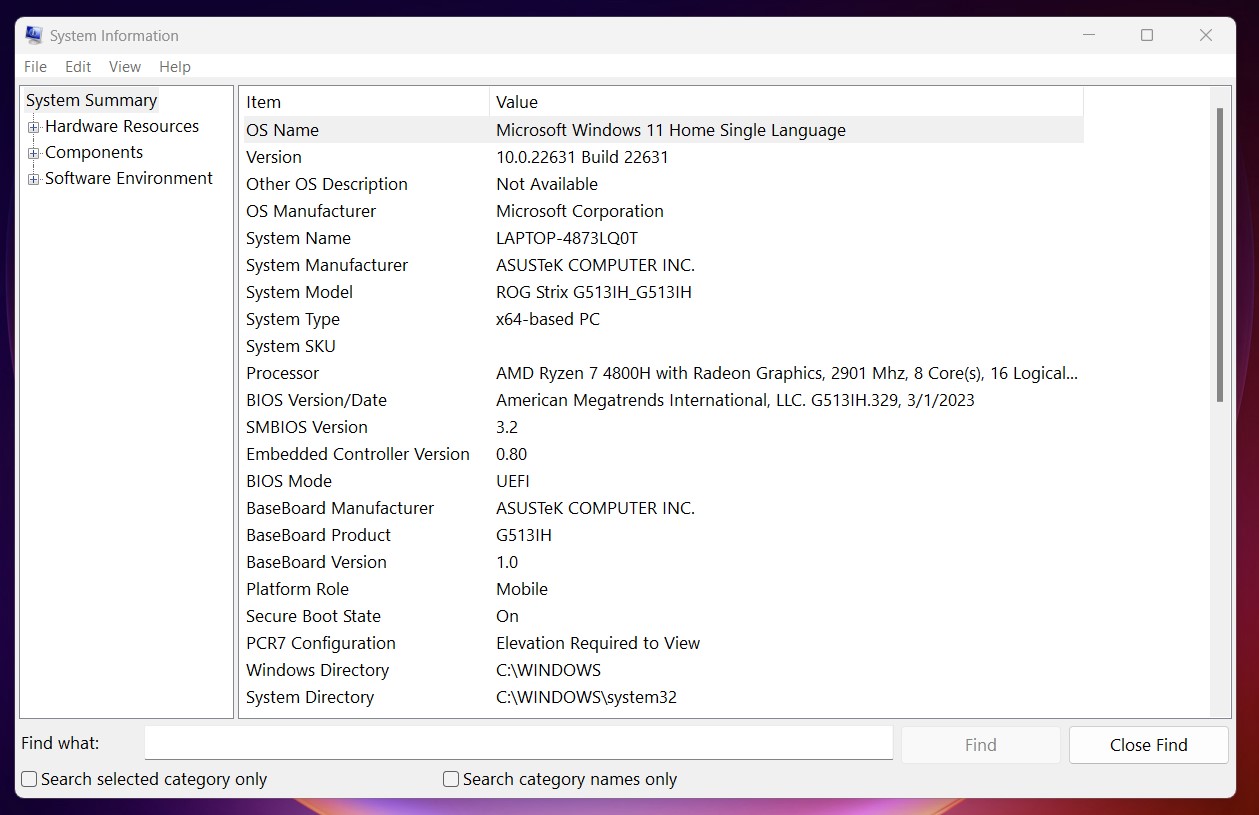This screenshot has height=815, width=1259.
Task: Enable Search selected category only
Action: tap(30, 779)
